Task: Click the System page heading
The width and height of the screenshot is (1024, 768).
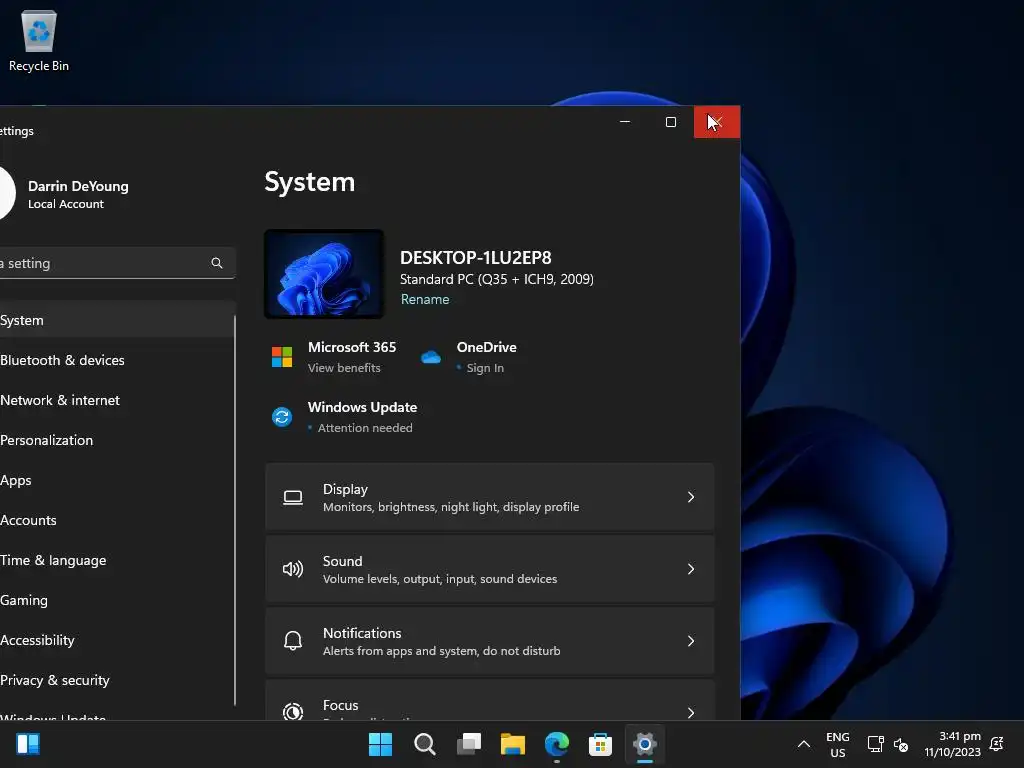Action: 310,182
